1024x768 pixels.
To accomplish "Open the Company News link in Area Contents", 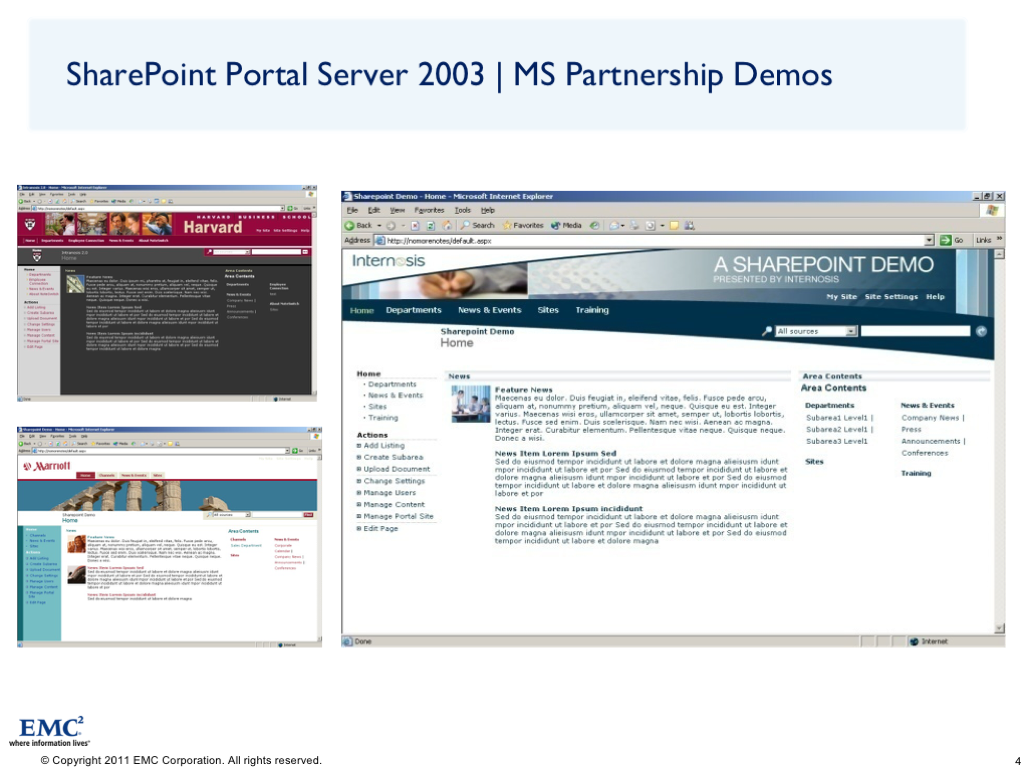I will 930,418.
